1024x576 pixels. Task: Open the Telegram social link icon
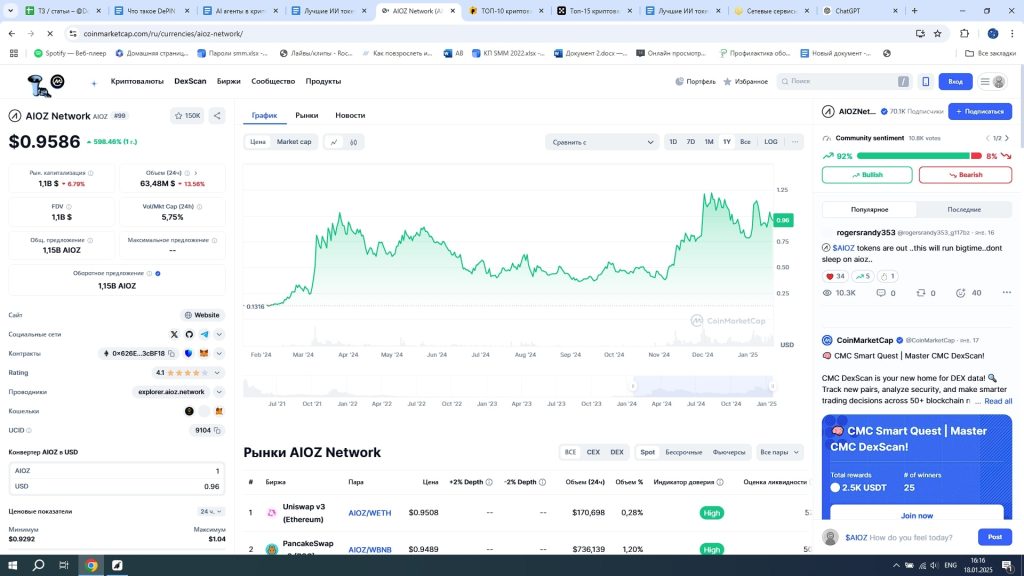point(204,334)
